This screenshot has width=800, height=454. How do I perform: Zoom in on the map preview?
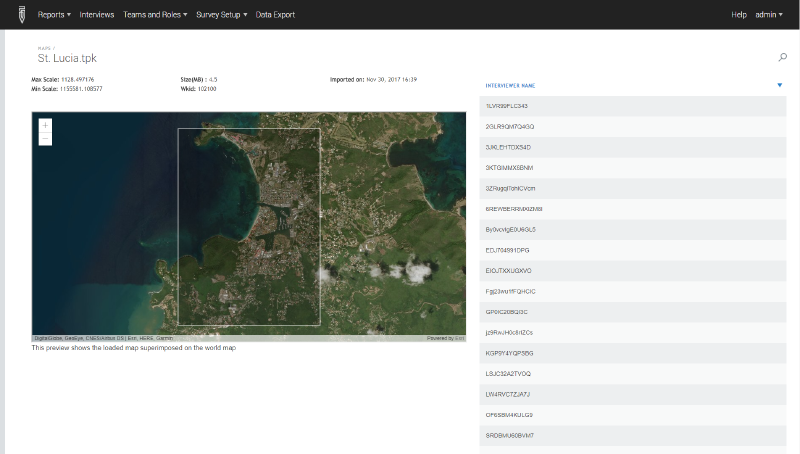pos(45,126)
